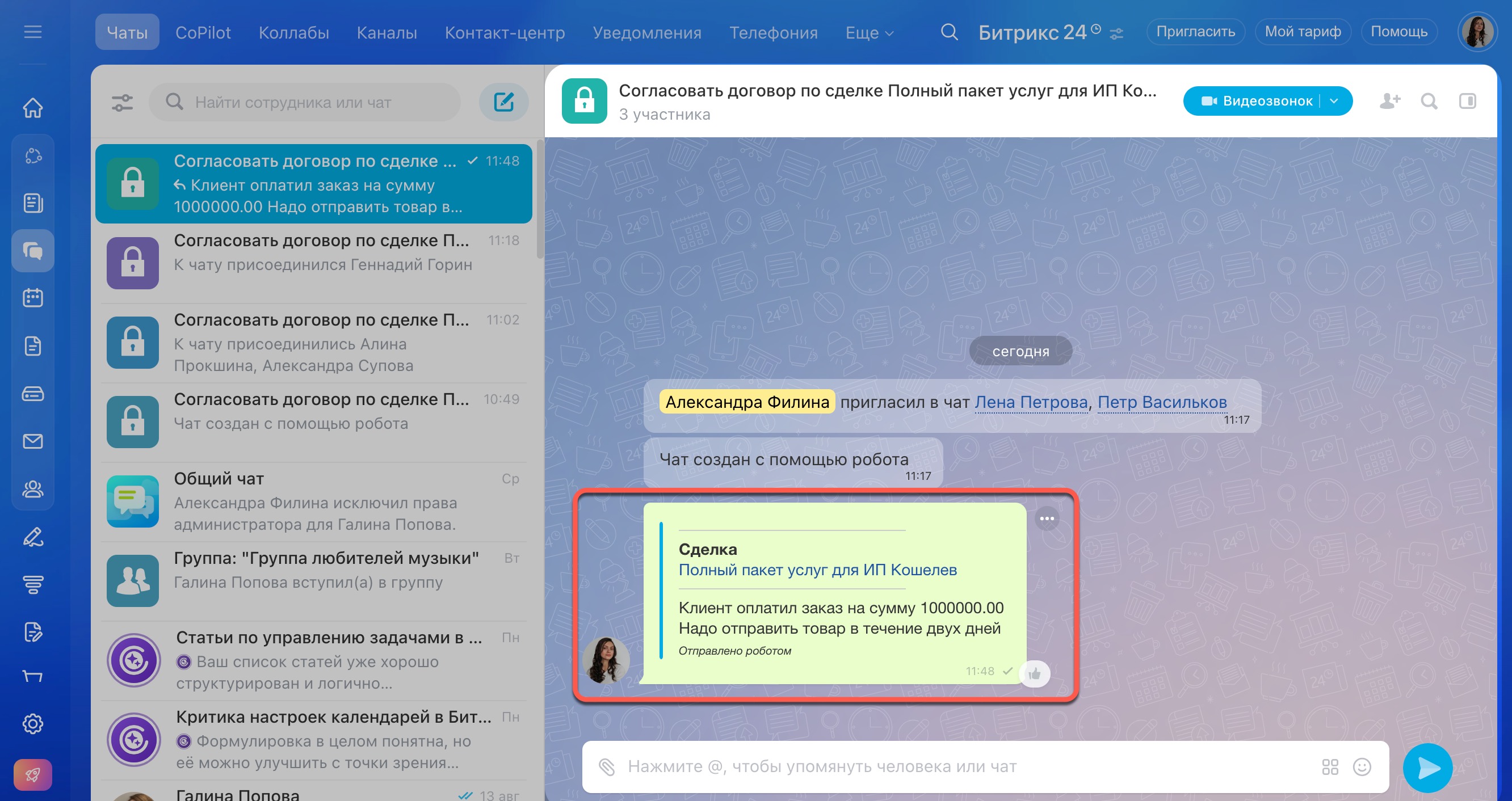
Task: Expand the Видеозвонок call options arrow
Action: (x=1334, y=101)
